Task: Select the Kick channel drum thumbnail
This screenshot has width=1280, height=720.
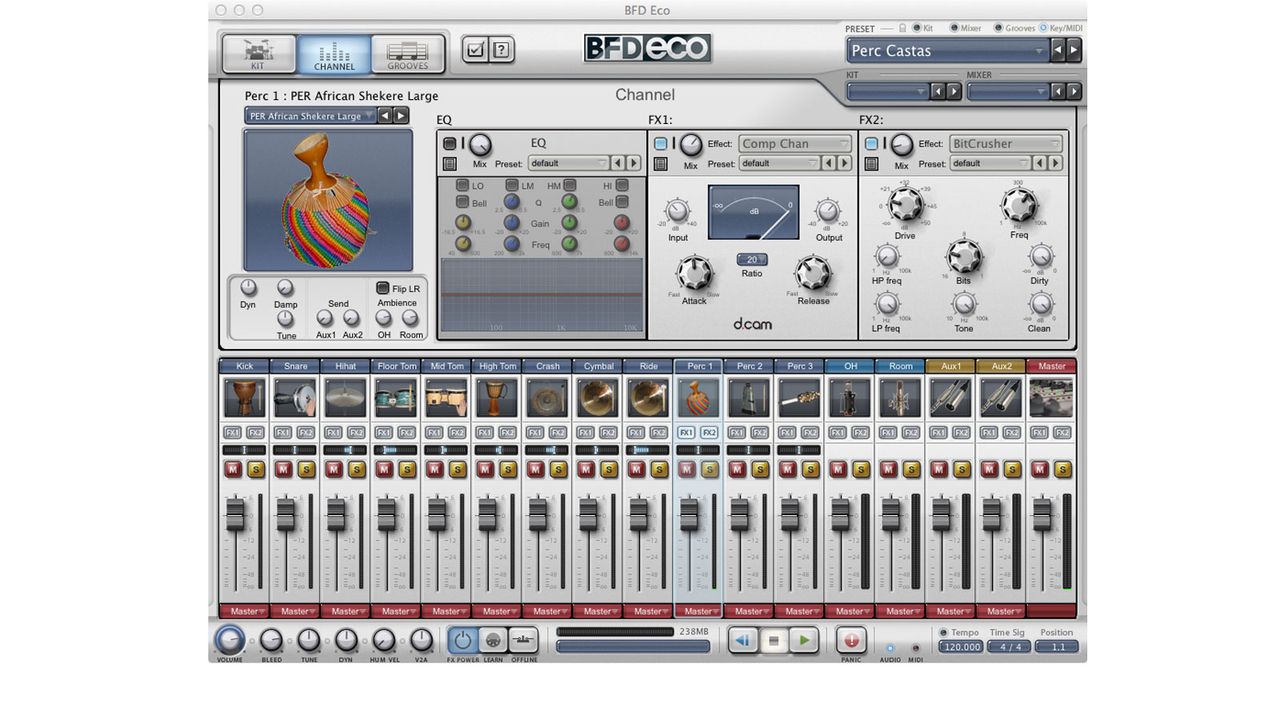Action: [x=245, y=398]
